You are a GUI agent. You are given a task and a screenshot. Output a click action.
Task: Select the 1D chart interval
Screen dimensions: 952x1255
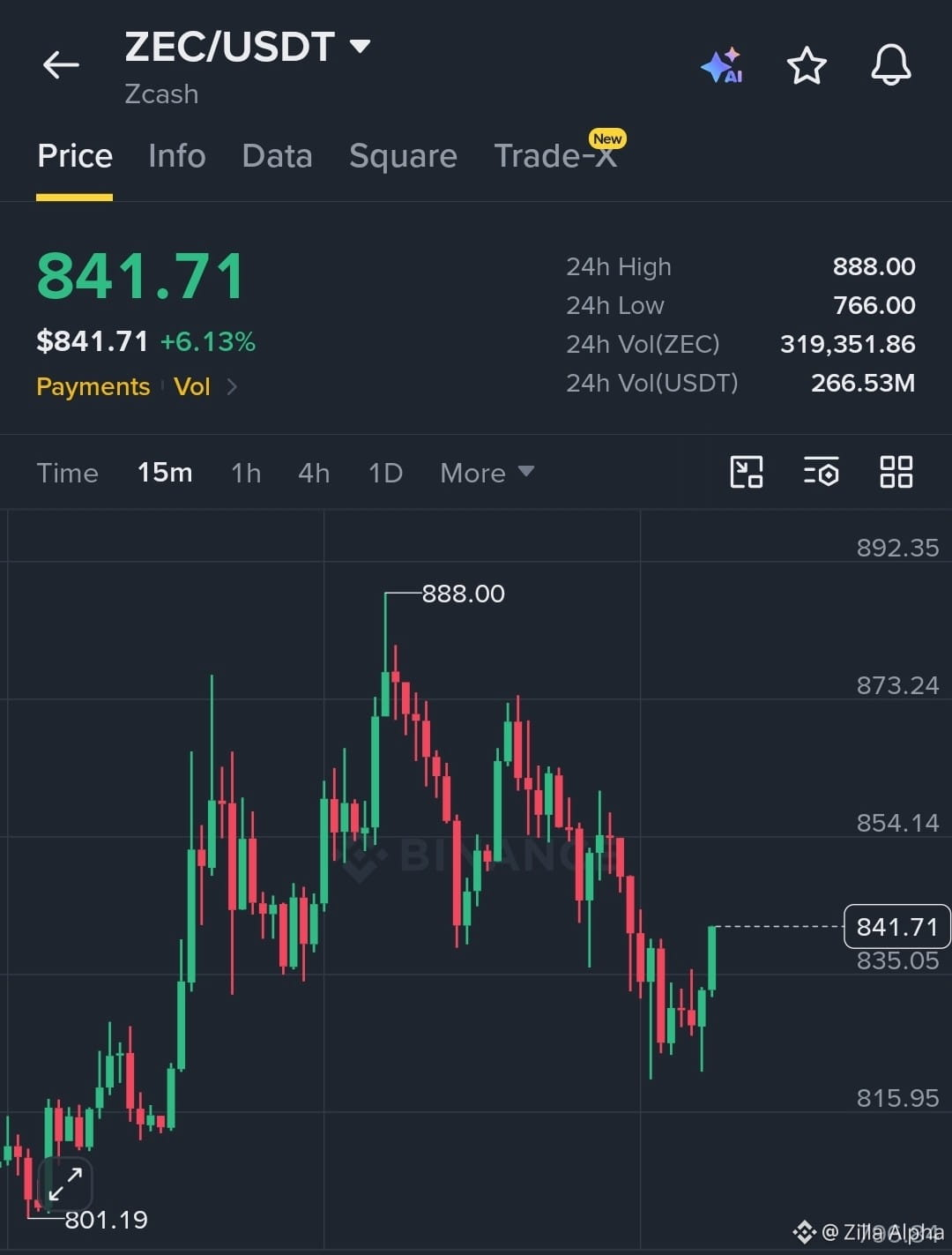coord(385,473)
